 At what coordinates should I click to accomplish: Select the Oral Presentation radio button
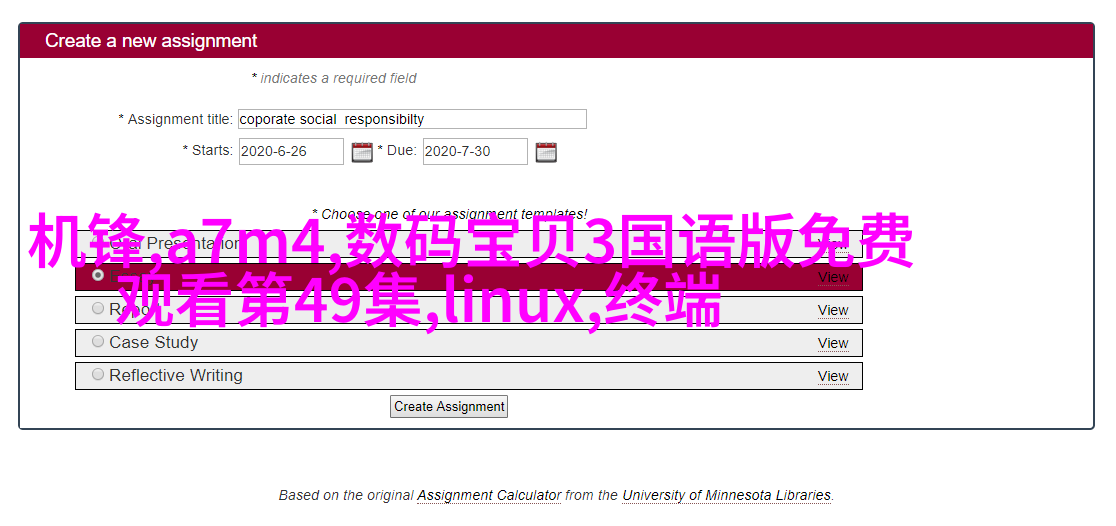coord(98,243)
